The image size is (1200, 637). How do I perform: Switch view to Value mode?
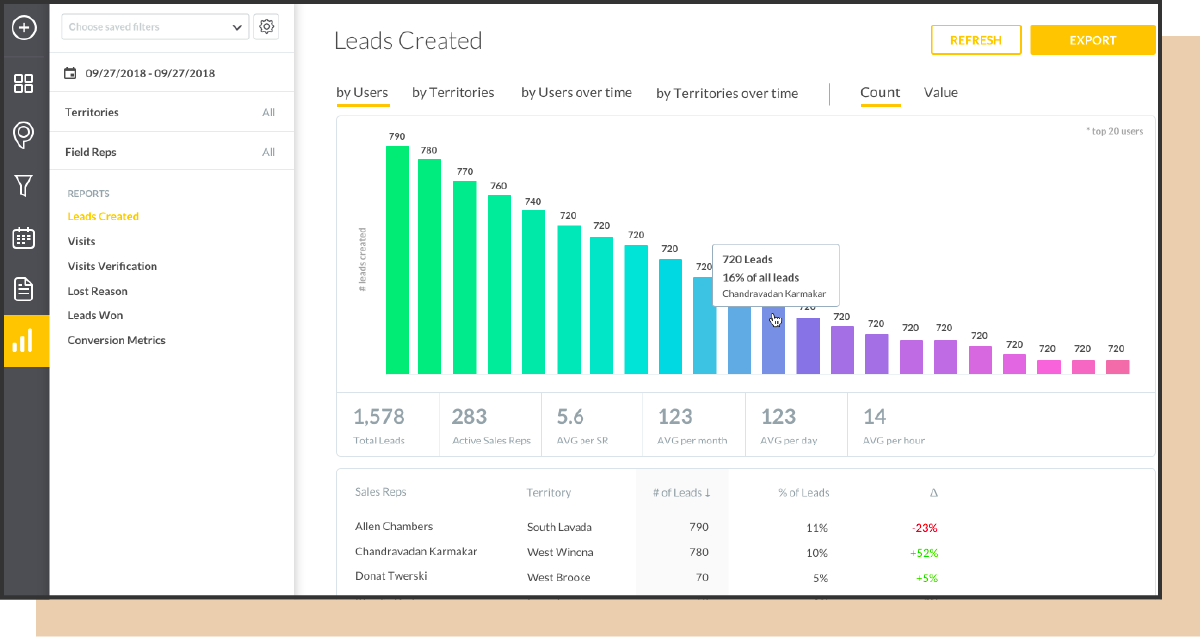[940, 92]
